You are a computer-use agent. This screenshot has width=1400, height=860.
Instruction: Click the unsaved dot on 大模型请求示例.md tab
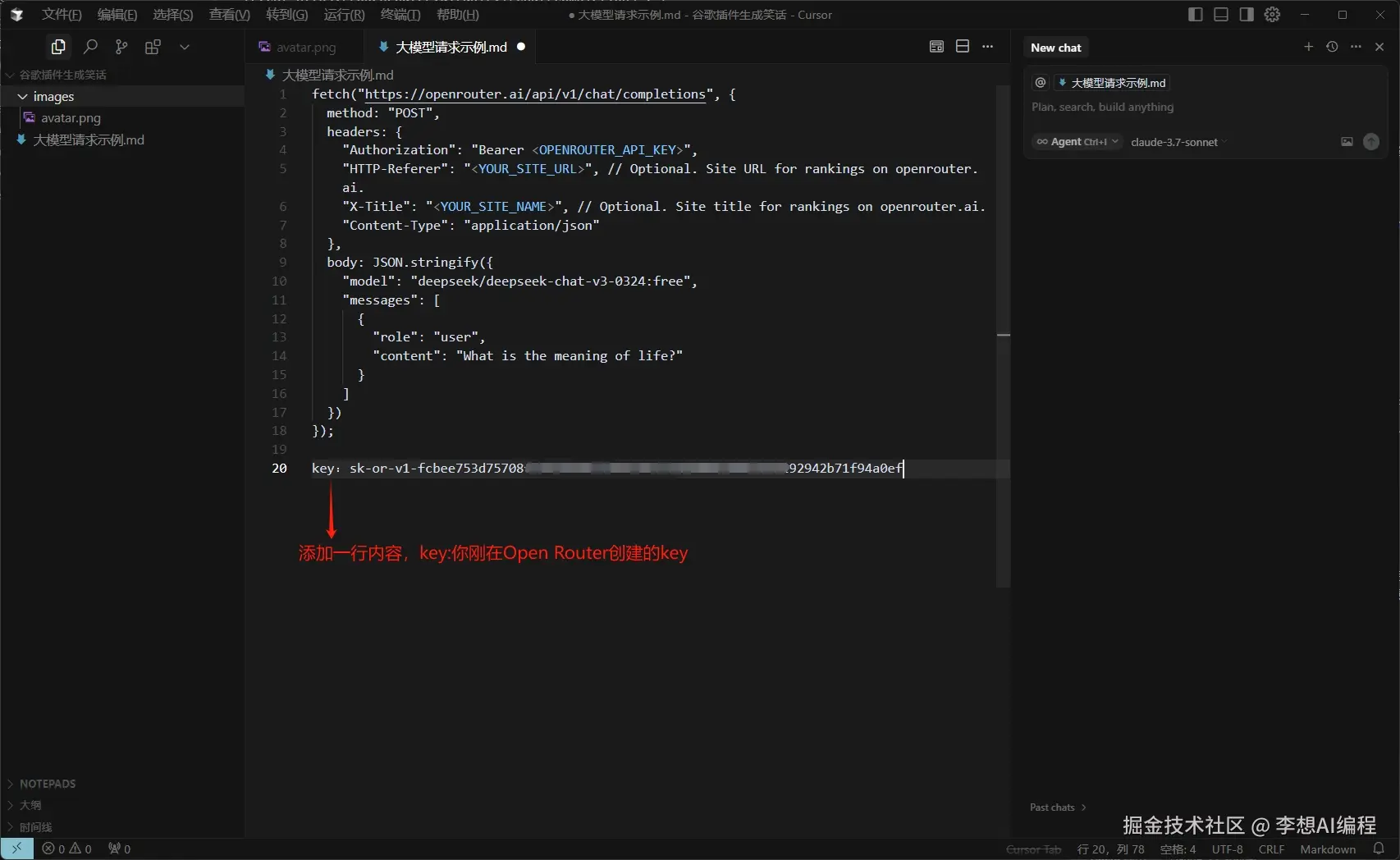pyautogui.click(x=521, y=47)
